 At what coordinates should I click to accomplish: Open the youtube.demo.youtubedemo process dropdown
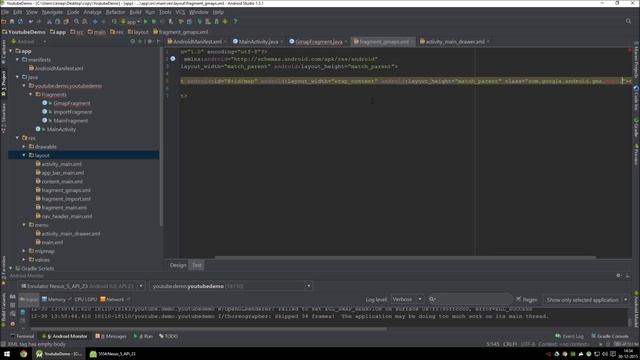tap(231, 286)
